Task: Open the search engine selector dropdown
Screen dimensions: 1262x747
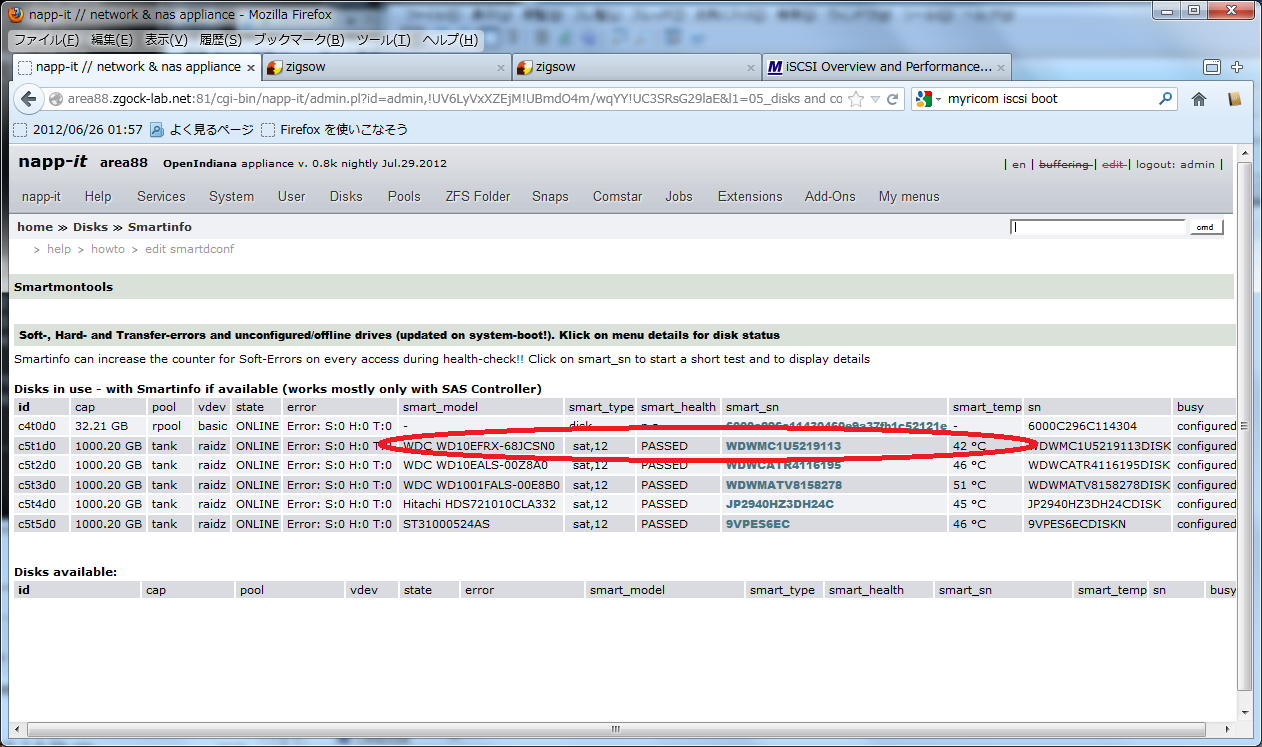Action: (927, 99)
